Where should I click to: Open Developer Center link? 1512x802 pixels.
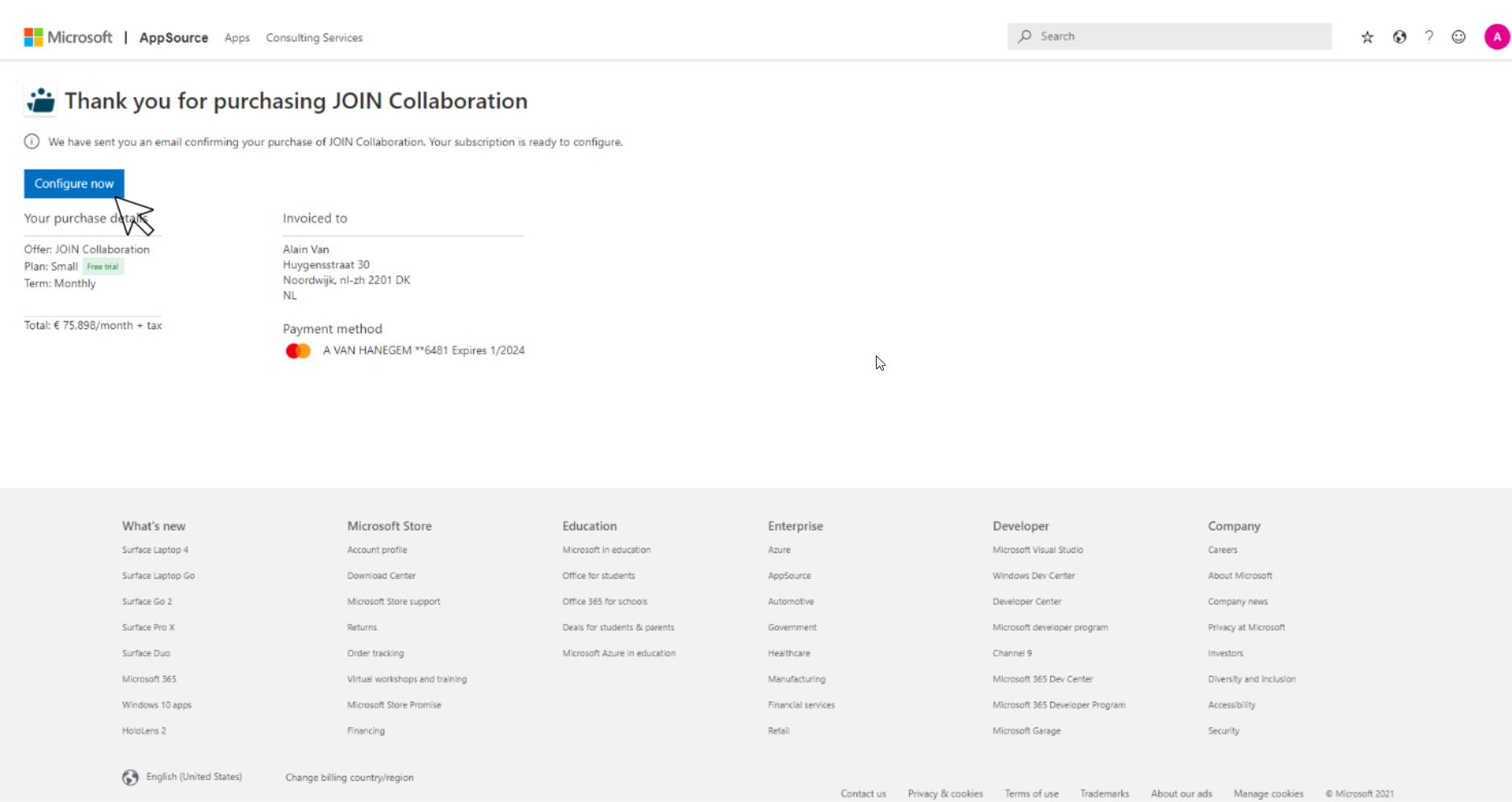pos(1027,602)
